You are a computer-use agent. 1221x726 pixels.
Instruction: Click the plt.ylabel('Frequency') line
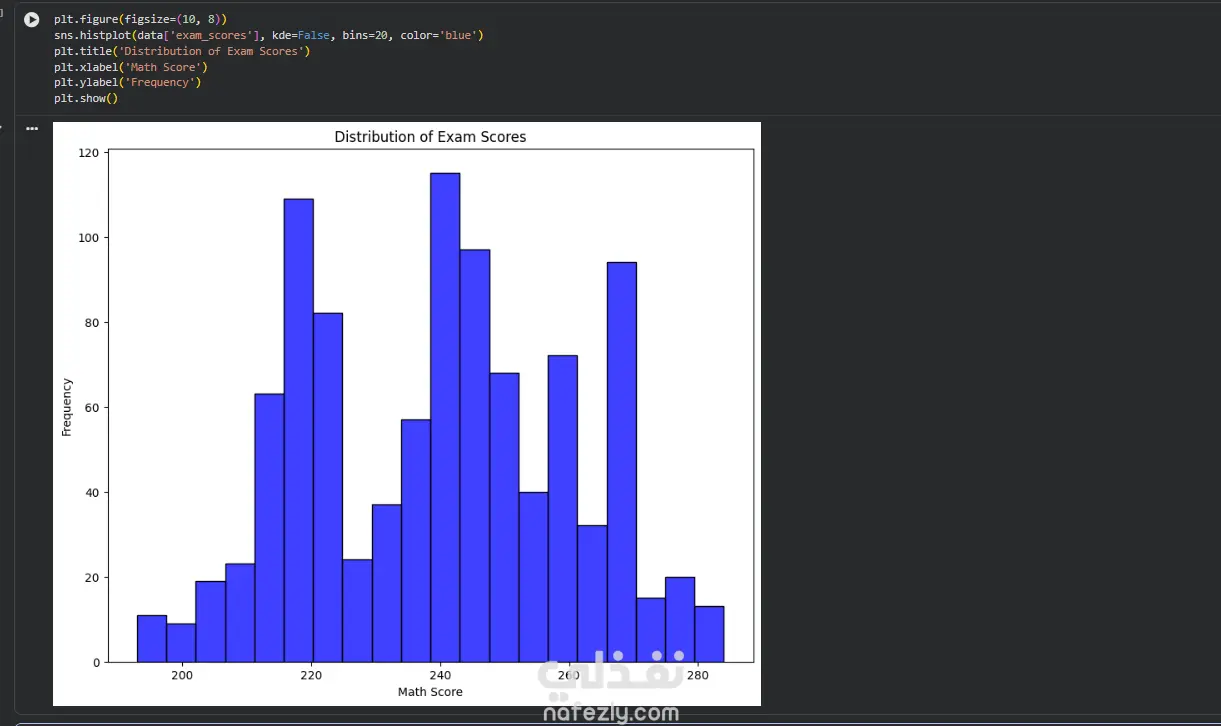tap(128, 82)
